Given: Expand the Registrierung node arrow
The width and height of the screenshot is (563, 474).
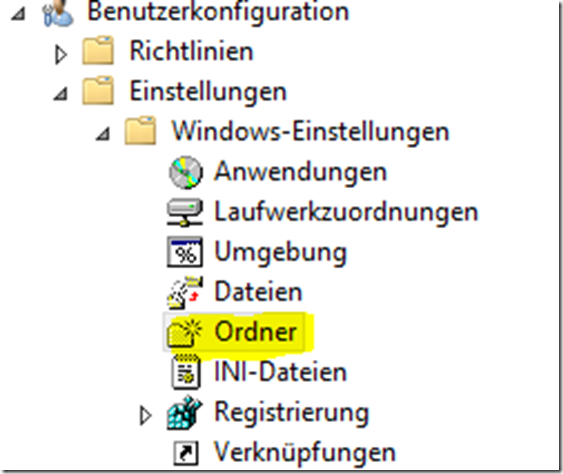Looking at the screenshot, I should click(x=145, y=415).
